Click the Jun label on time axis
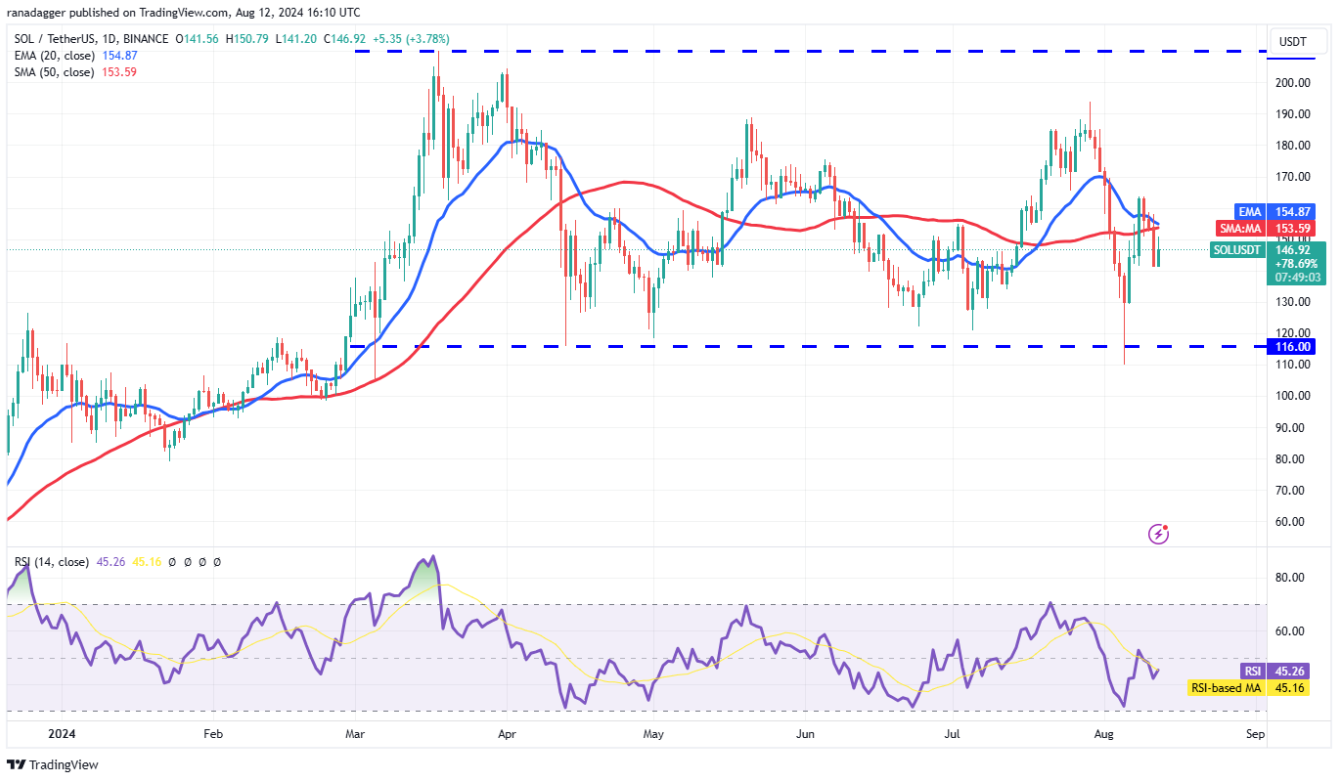Image resolution: width=1337 pixels, height=779 pixels. (804, 733)
